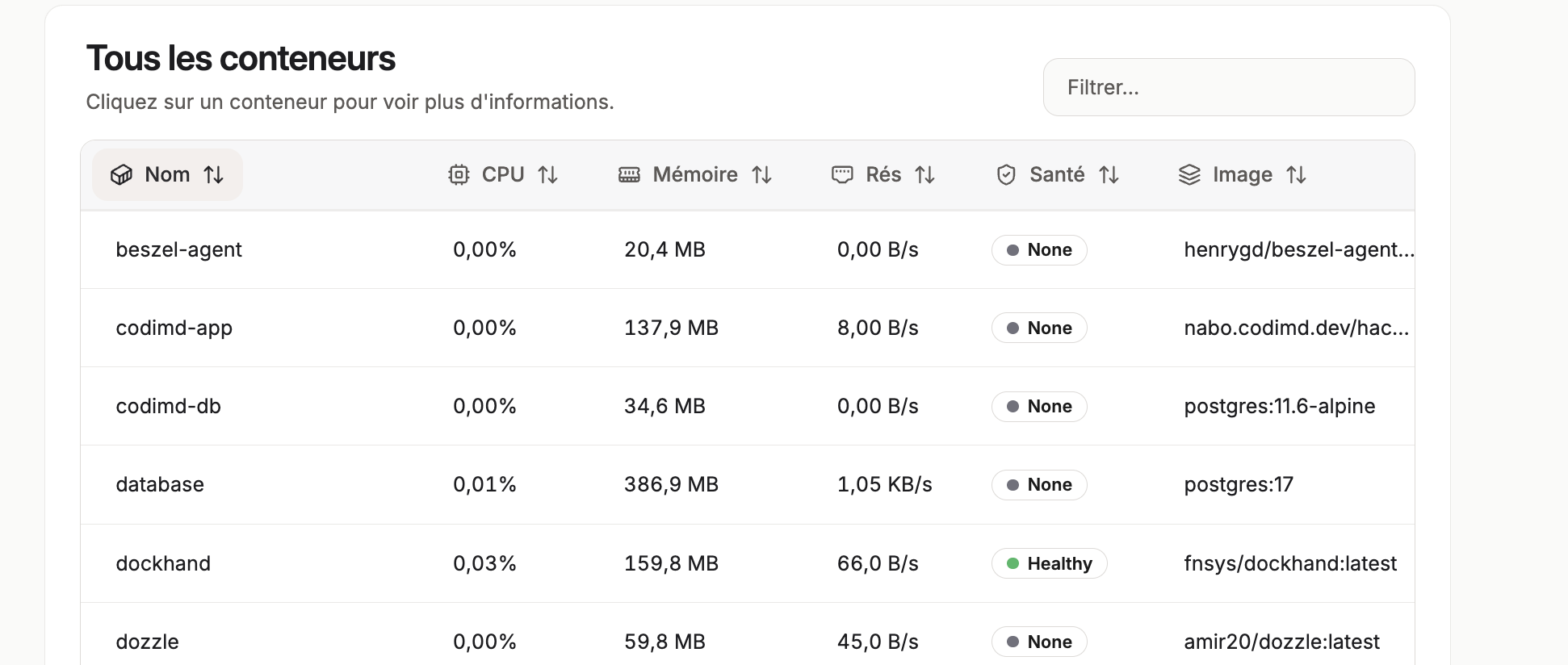Click the sort arrows next to CPU
The width and height of the screenshot is (1568, 665).
[548, 174]
